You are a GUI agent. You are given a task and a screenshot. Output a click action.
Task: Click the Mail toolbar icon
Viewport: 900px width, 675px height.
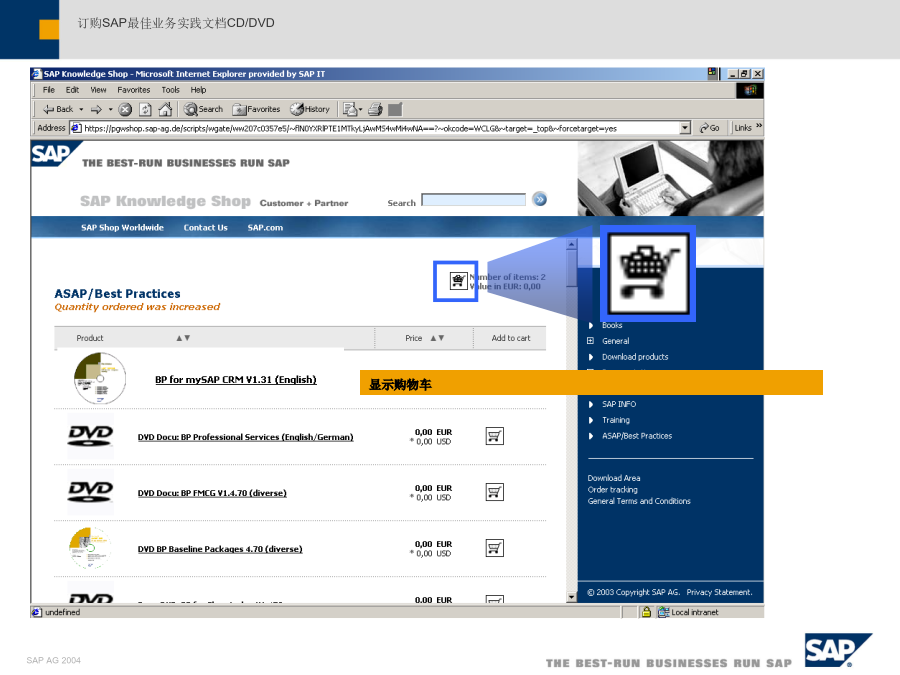point(350,109)
